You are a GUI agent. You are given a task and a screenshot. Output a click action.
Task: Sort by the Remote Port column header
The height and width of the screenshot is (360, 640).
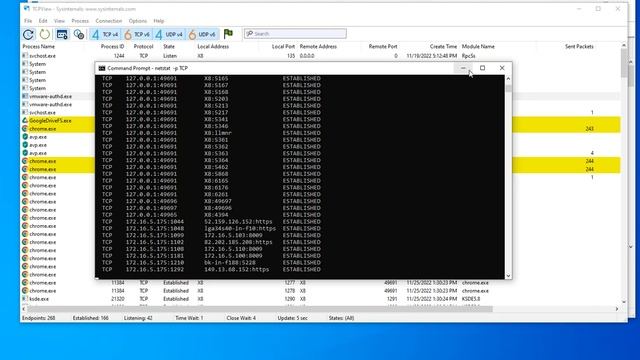[x=383, y=47]
